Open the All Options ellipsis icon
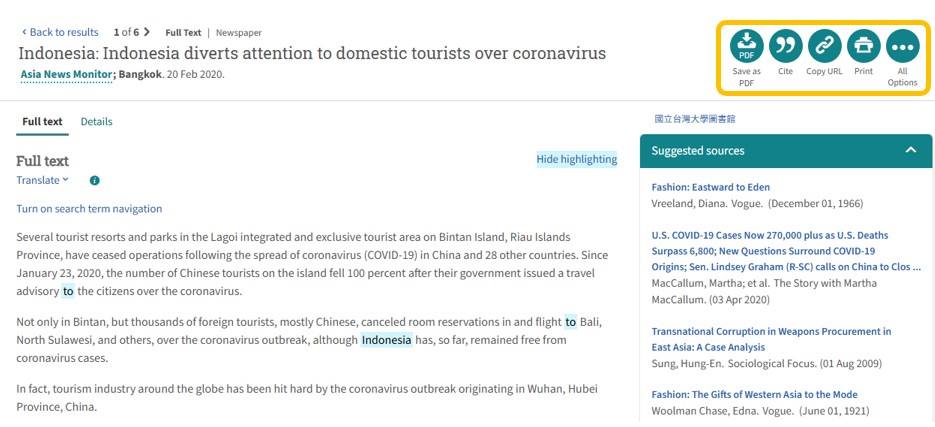Screen dimensions: 935x427 (902, 46)
